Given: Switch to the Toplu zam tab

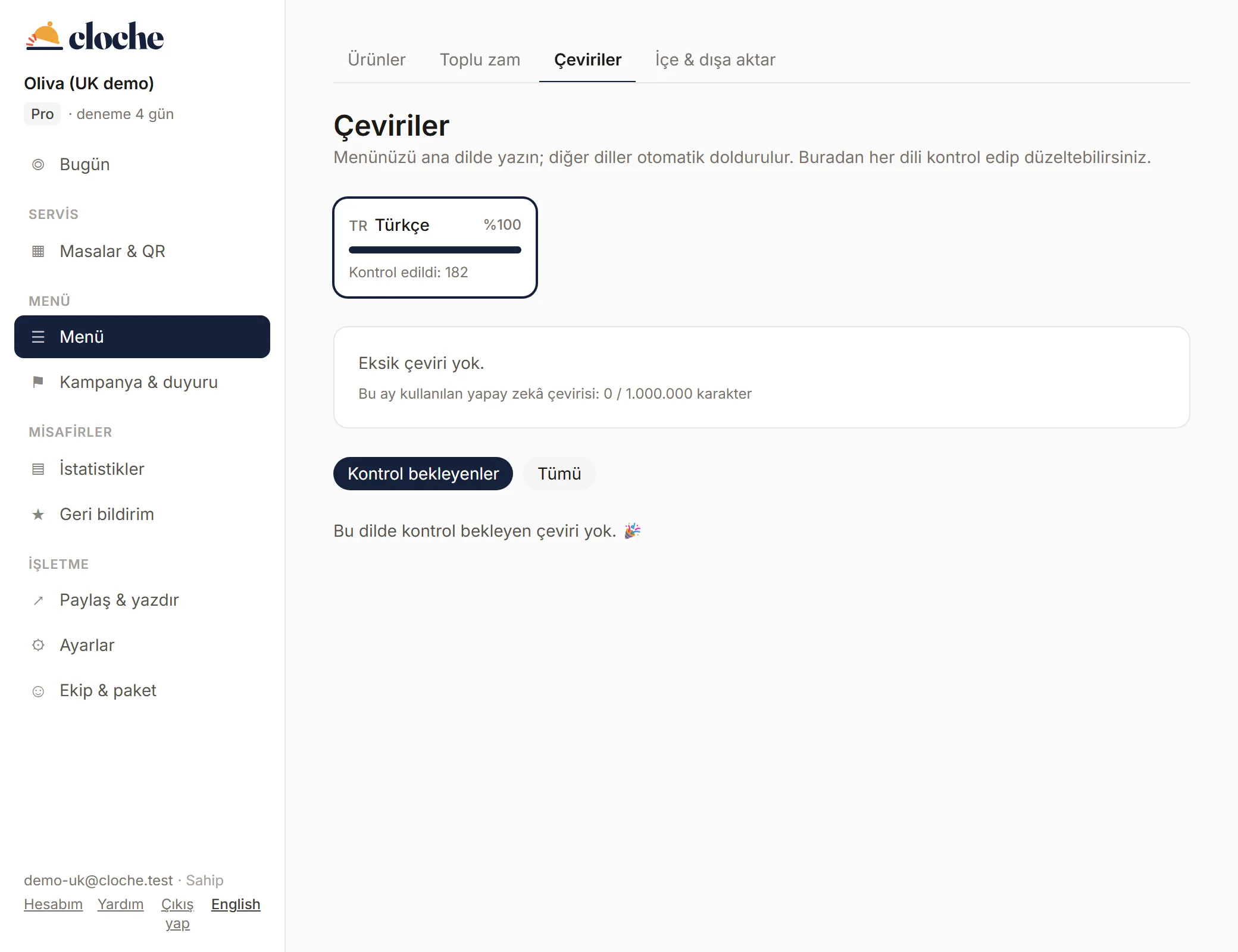Looking at the screenshot, I should [480, 59].
